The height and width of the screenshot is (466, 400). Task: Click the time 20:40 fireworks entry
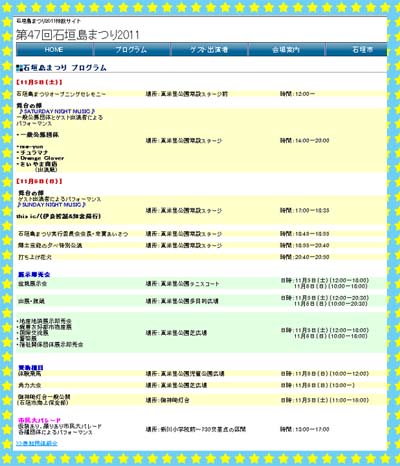click(x=305, y=257)
